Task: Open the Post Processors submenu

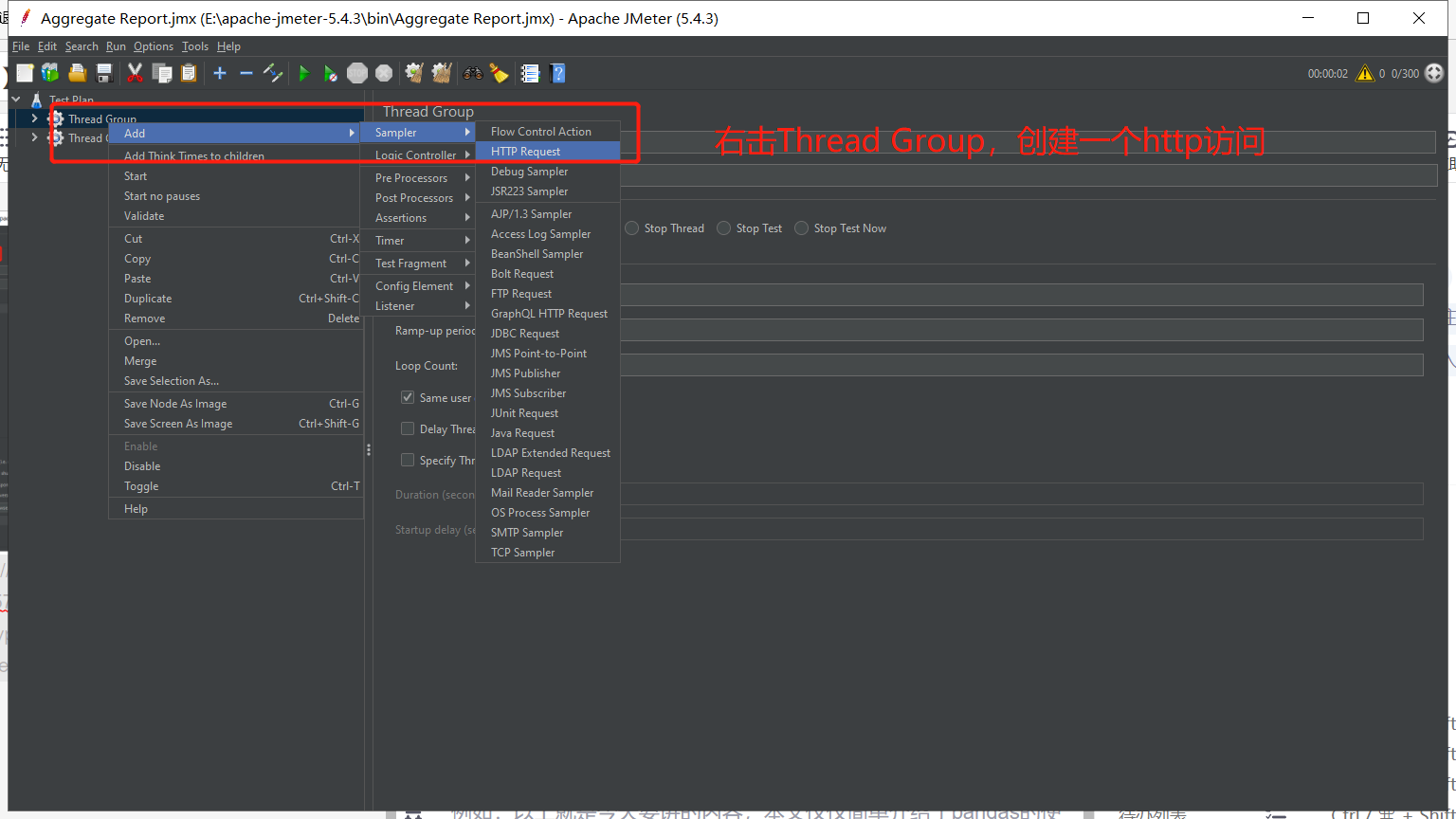Action: pyautogui.click(x=417, y=198)
